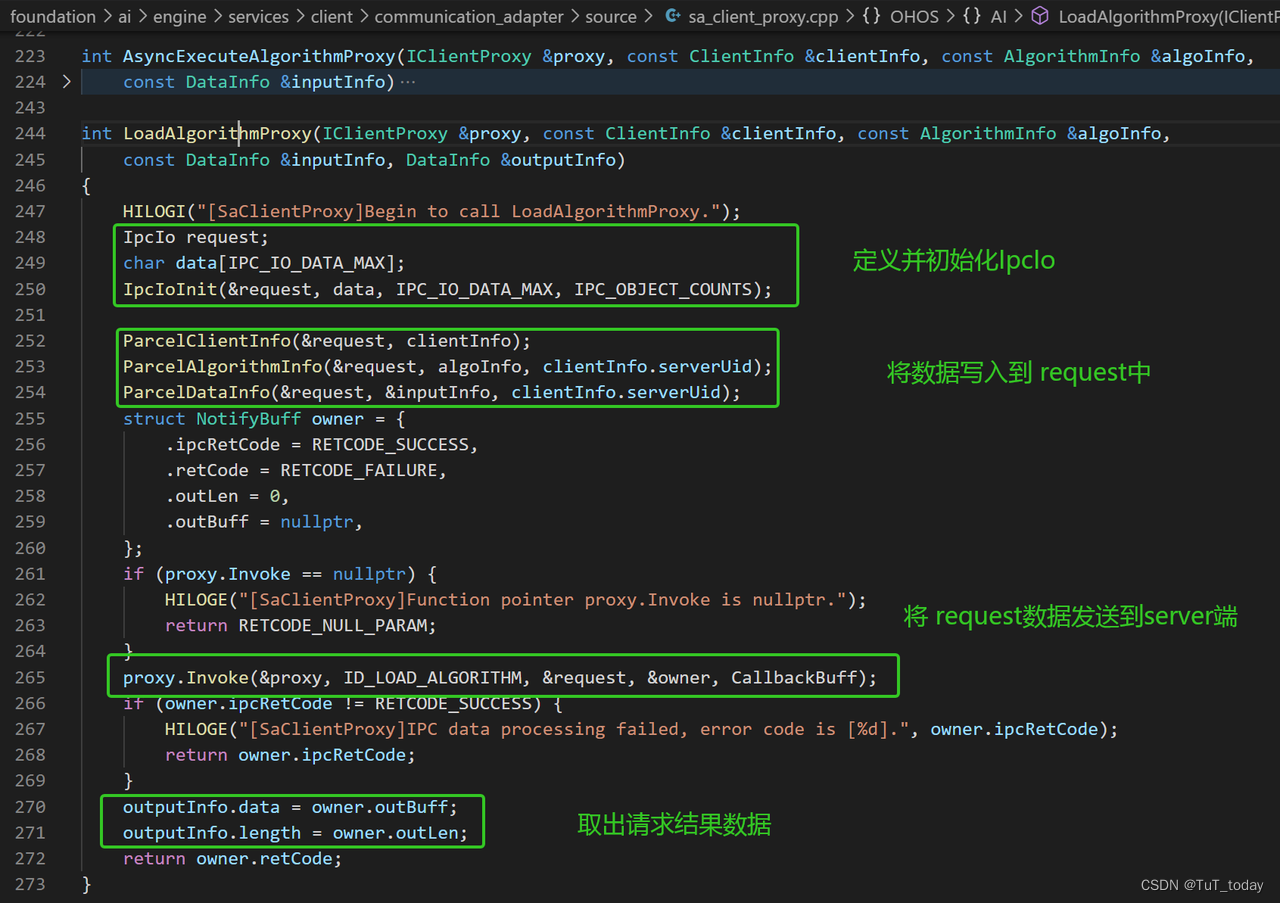
Task: Open the 'client' breadcrumb segment
Action: 334,16
